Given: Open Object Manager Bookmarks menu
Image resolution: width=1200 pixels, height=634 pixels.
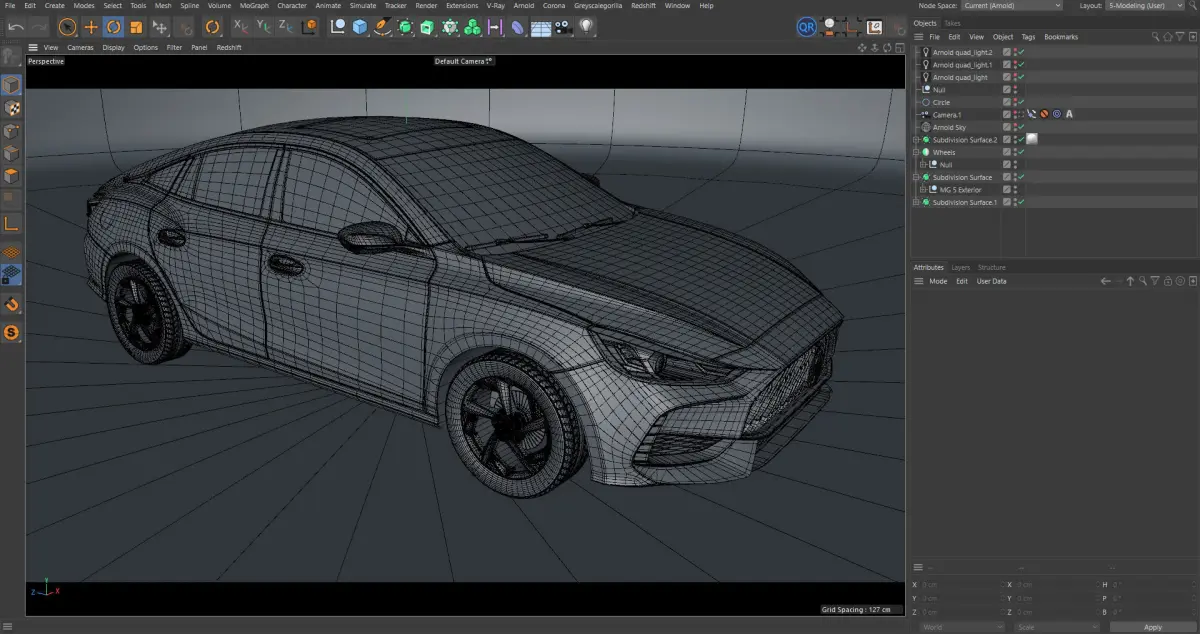Looking at the screenshot, I should (x=1061, y=37).
